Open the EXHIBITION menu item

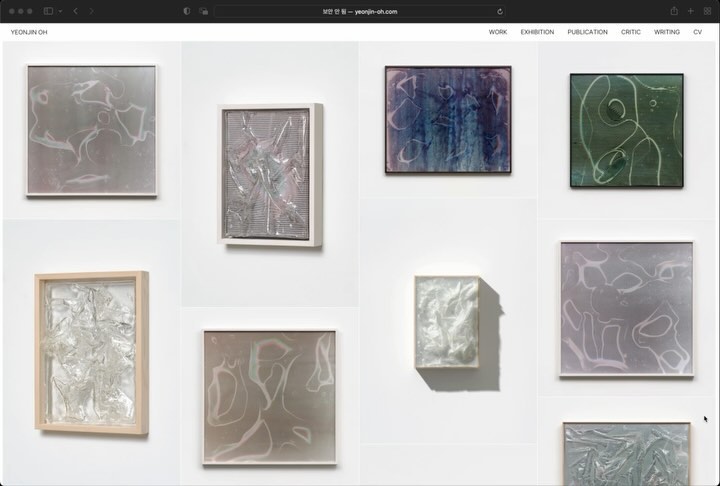click(x=537, y=32)
